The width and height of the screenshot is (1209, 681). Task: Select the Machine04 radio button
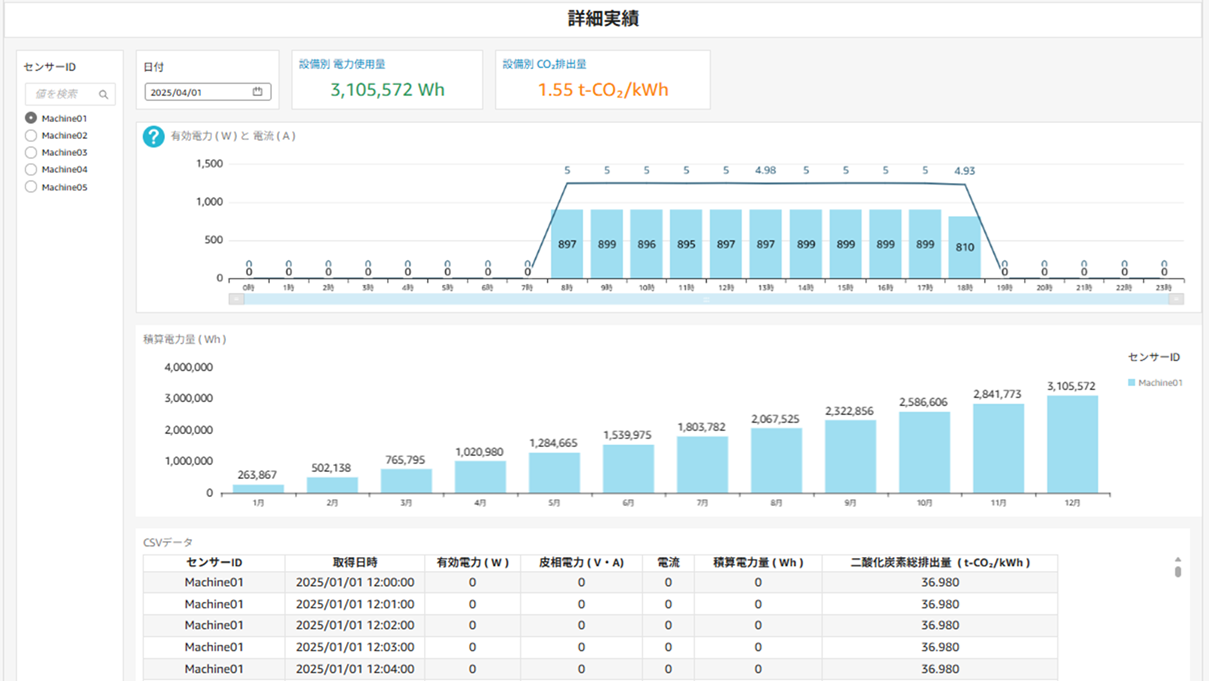[31, 170]
